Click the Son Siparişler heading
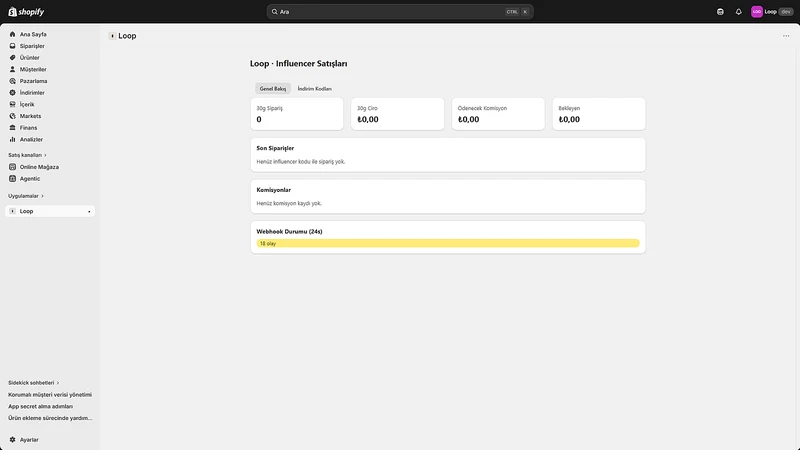This screenshot has height=450, width=800. pyautogui.click(x=275, y=148)
